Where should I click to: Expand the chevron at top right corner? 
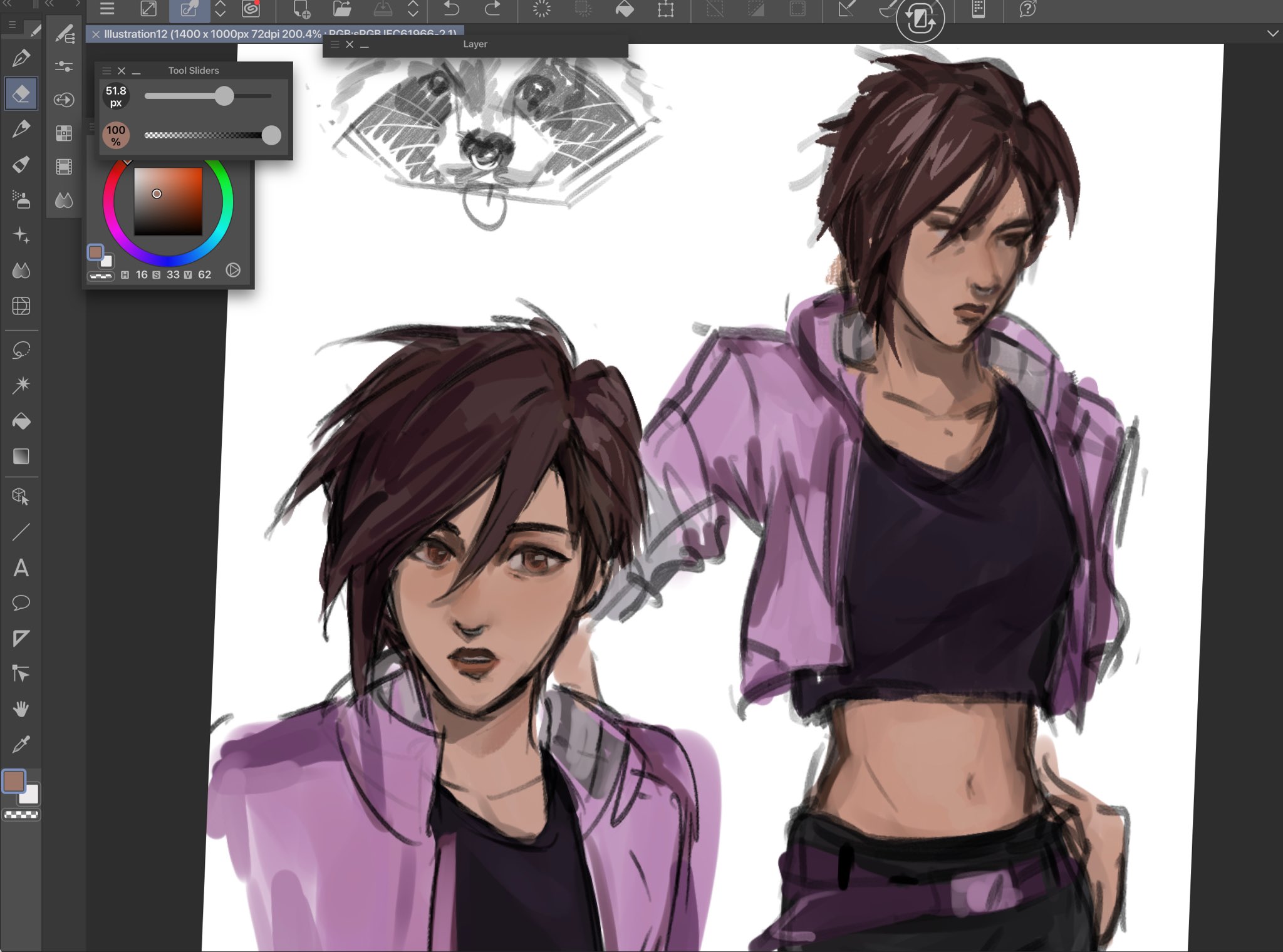click(x=1272, y=33)
